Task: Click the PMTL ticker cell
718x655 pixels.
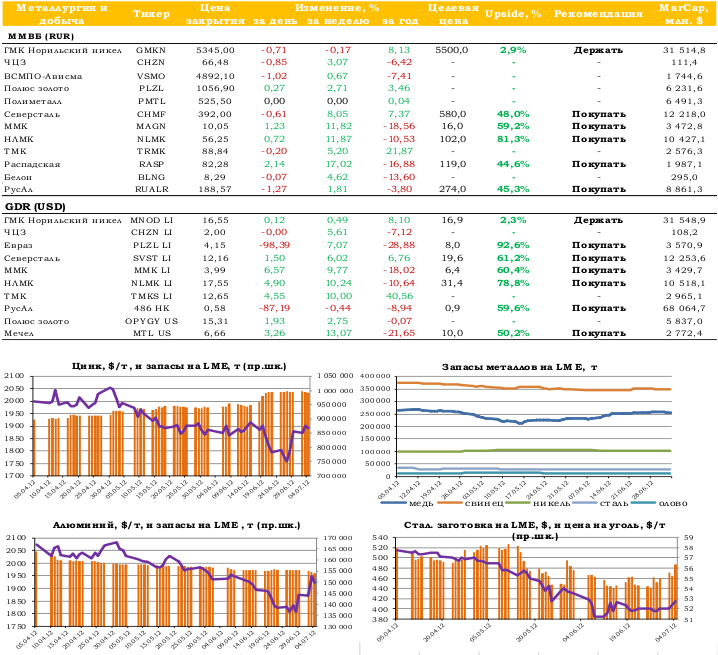Action: click(152, 101)
